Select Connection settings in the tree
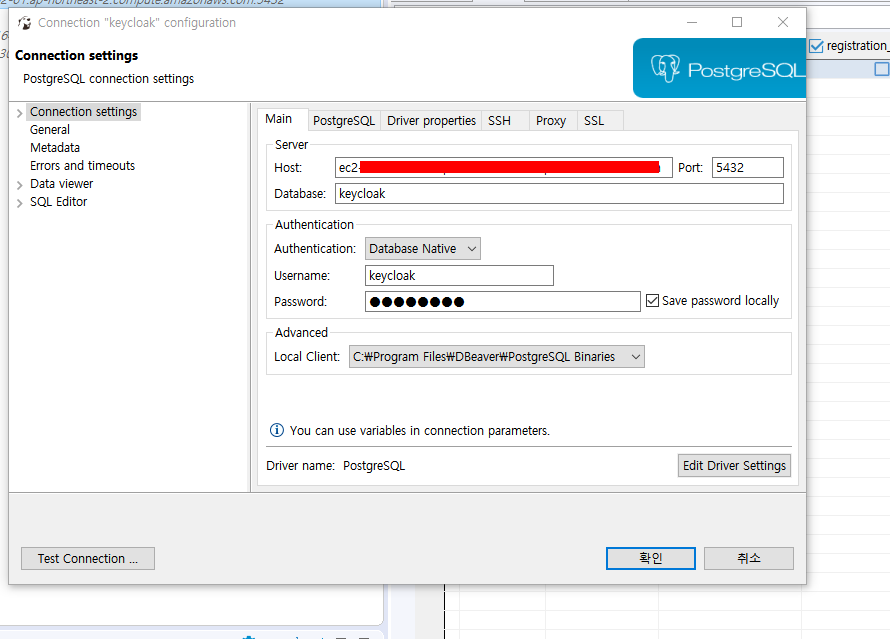Screen dimensions: 890x639 (x=83, y=112)
